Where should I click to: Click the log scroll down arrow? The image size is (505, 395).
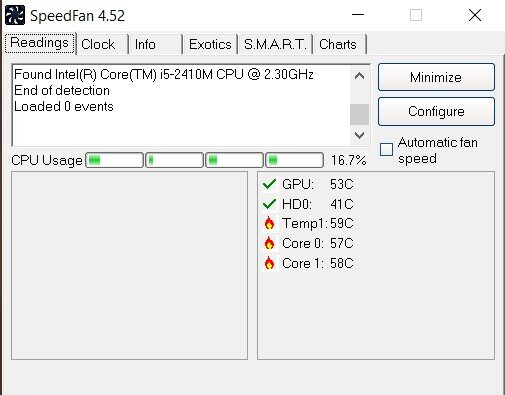pyautogui.click(x=359, y=135)
